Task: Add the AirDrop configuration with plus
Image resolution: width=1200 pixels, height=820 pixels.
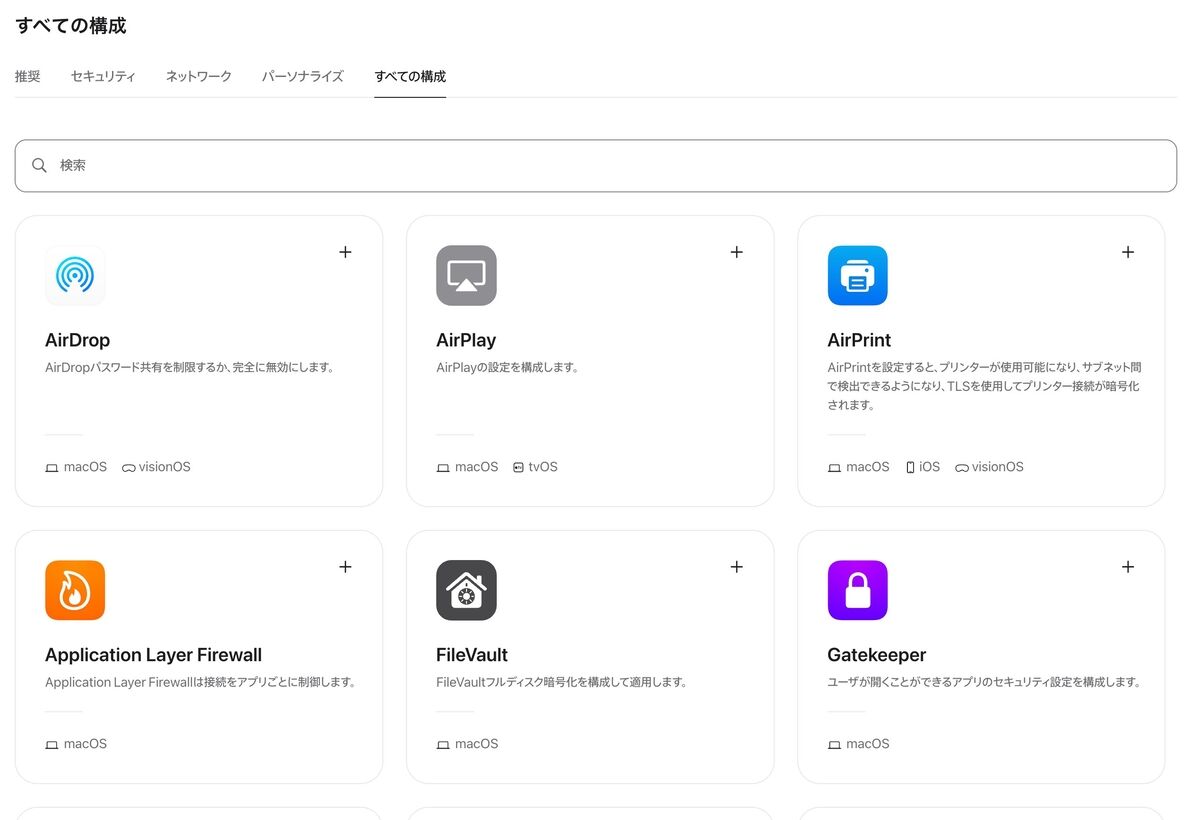Action: 345,252
